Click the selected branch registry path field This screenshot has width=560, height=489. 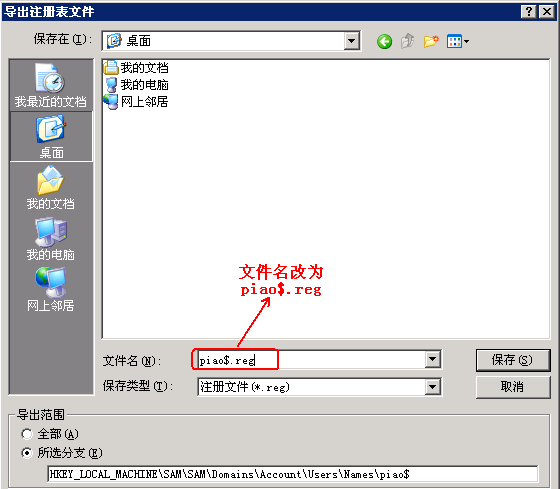pos(292,474)
